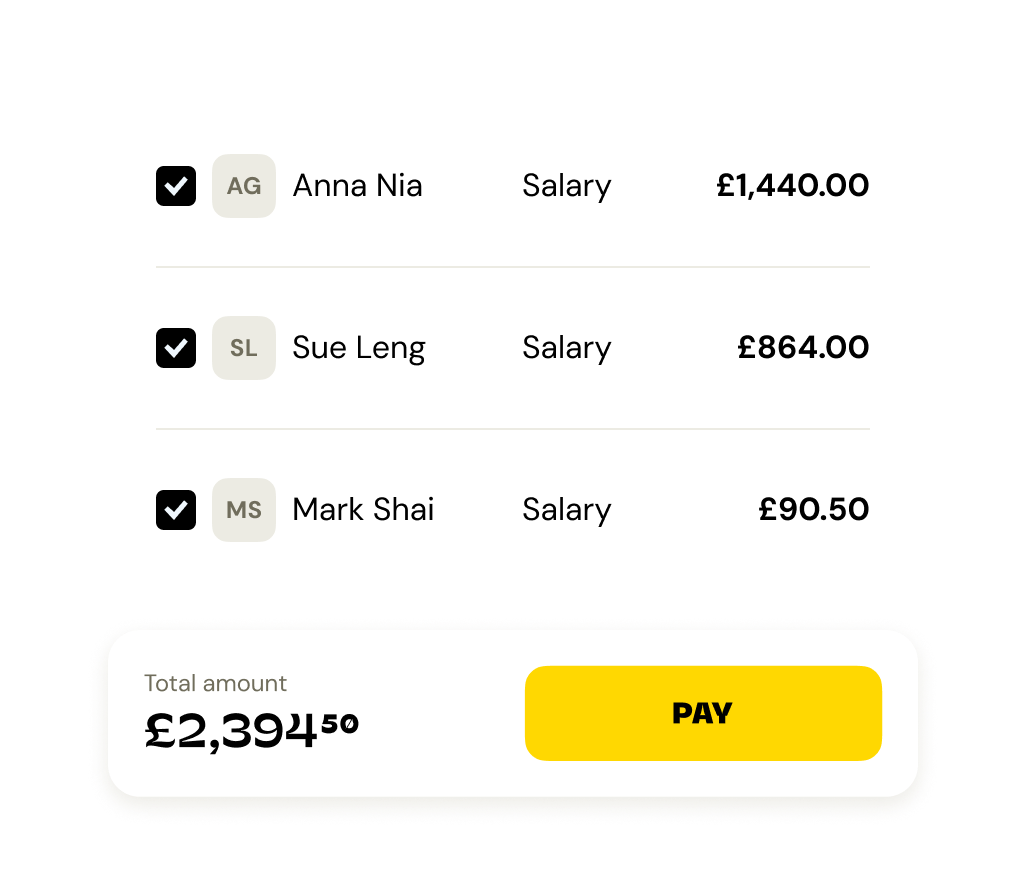Click the total summary panel
This screenshot has width=1026, height=880.
pos(513,710)
